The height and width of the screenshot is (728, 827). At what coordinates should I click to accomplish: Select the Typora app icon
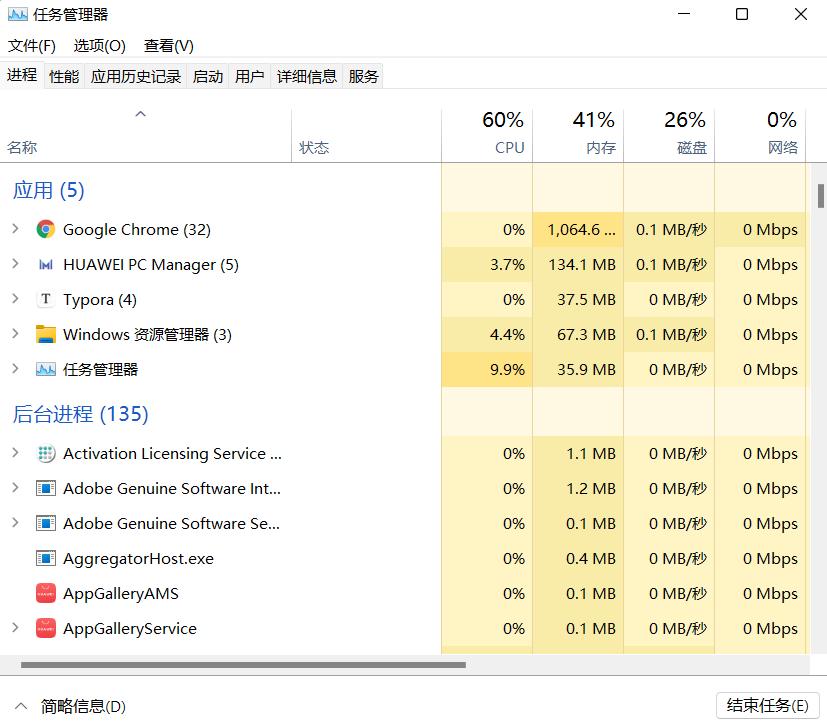click(44, 299)
